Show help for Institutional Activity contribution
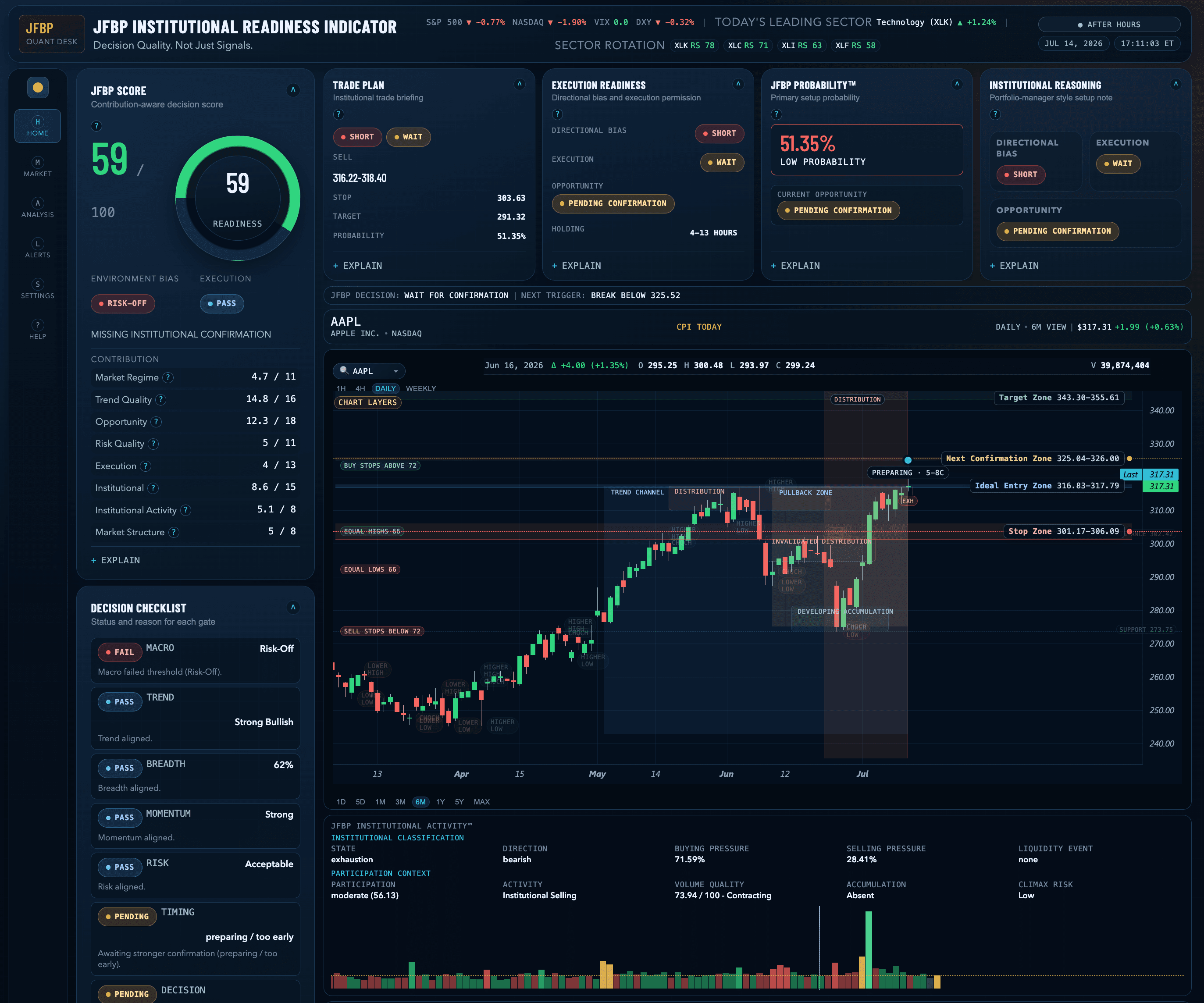 (186, 510)
